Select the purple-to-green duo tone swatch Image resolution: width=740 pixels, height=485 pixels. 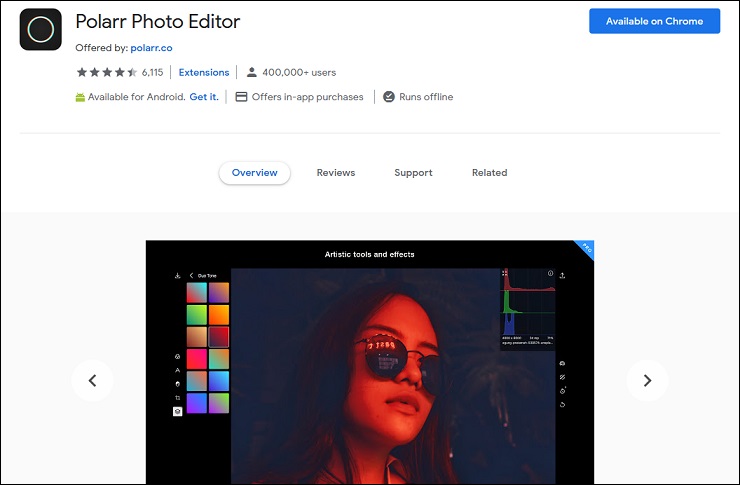(x=219, y=403)
